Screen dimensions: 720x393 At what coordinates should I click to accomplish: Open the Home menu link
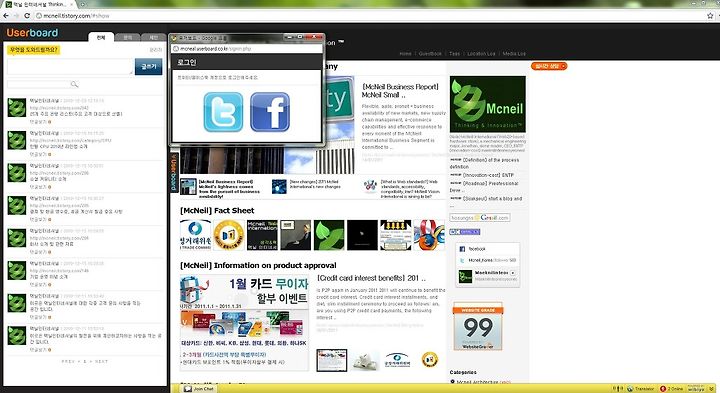tap(405, 54)
